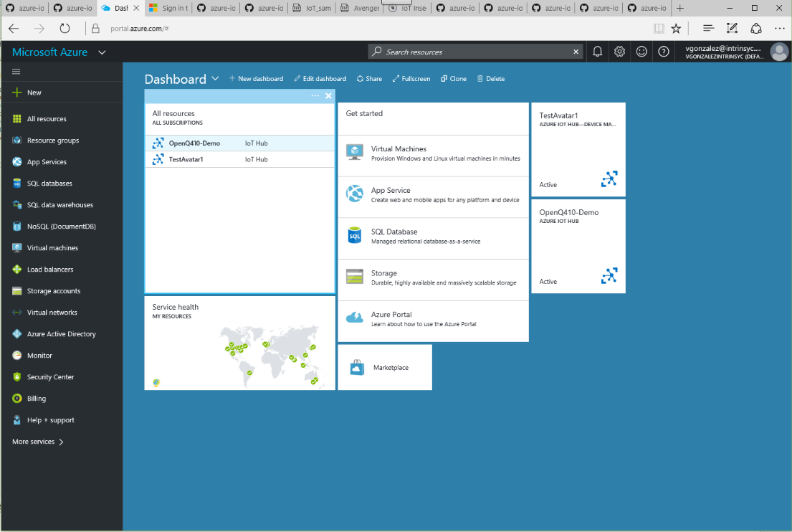
Task: Click Share in dashboard toolbar
Action: click(369, 79)
